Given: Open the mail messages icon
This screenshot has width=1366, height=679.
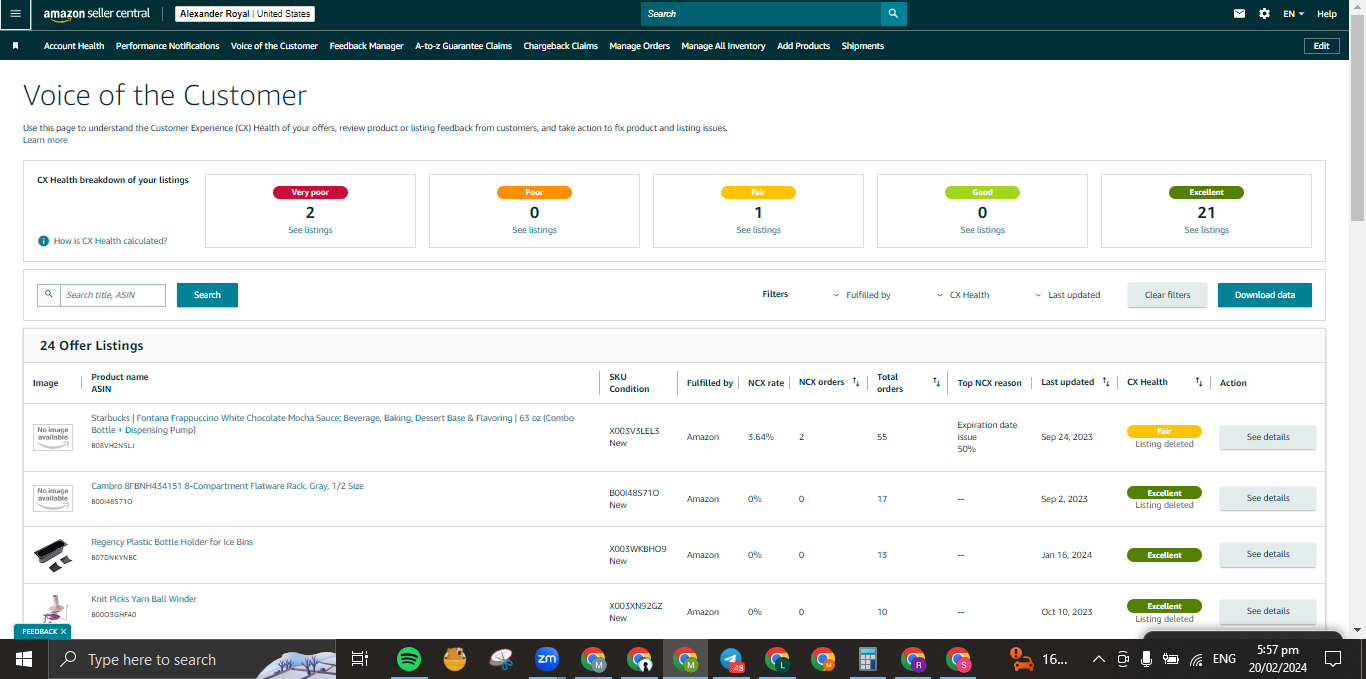Looking at the screenshot, I should point(1240,14).
